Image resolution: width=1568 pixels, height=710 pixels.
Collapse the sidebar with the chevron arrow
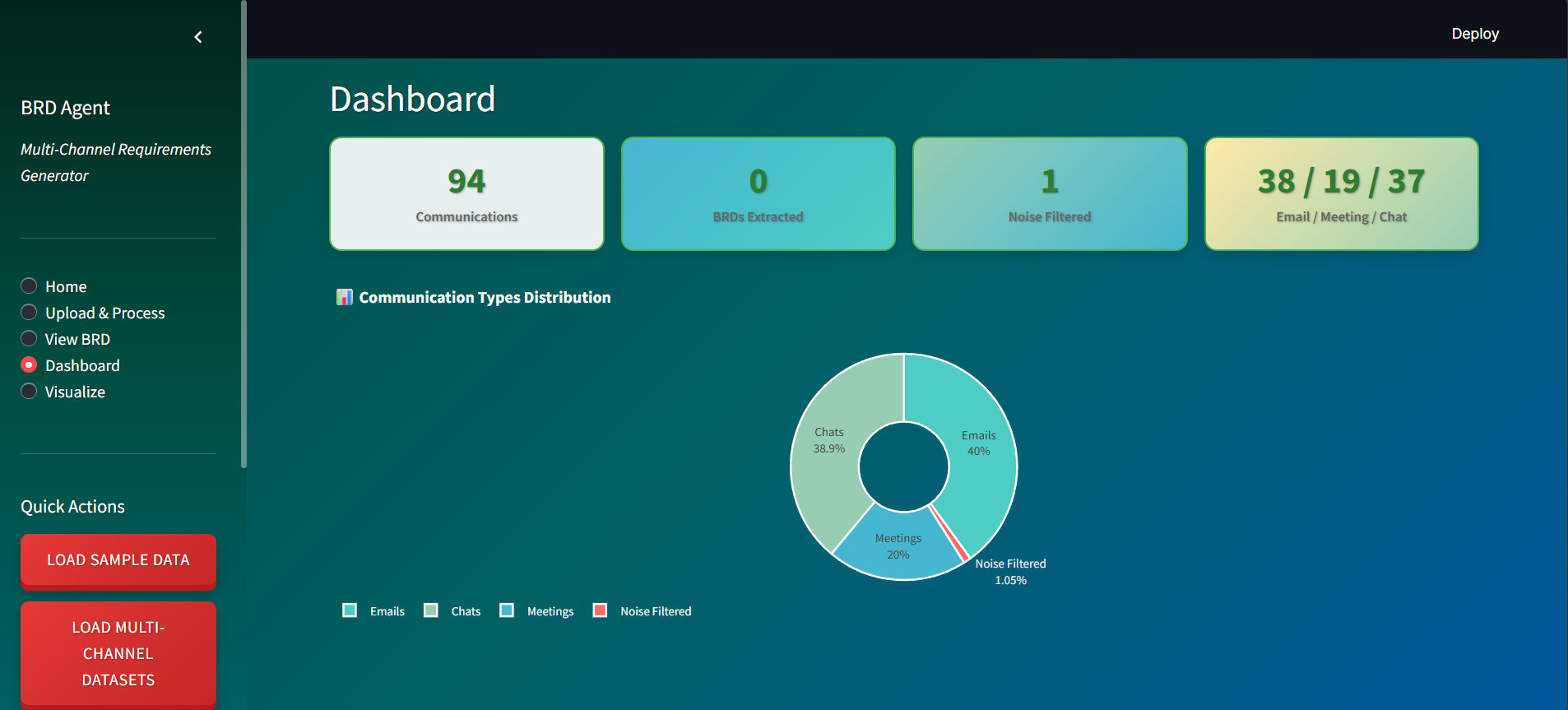[x=198, y=37]
